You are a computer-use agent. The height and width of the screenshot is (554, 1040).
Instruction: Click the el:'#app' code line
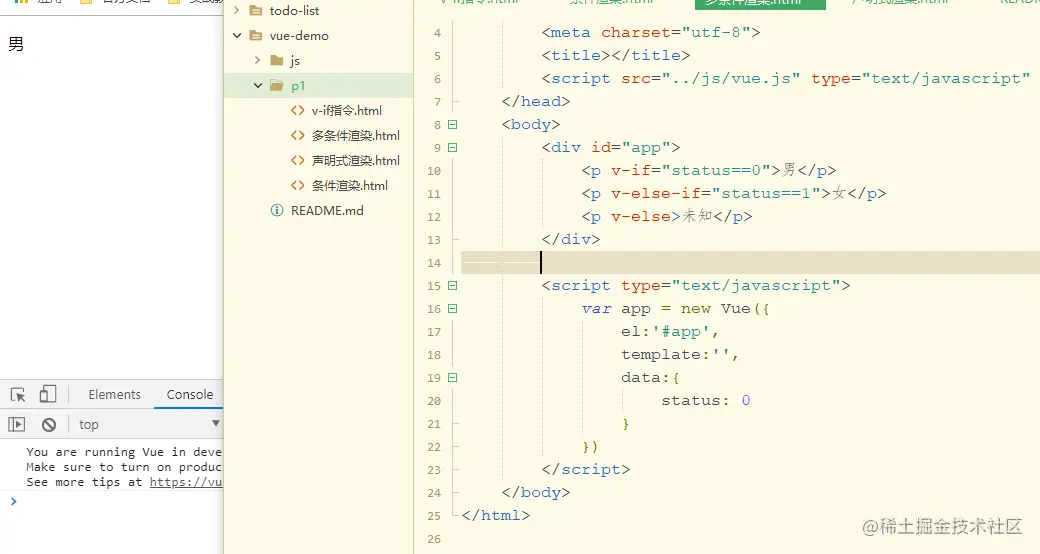click(x=670, y=331)
